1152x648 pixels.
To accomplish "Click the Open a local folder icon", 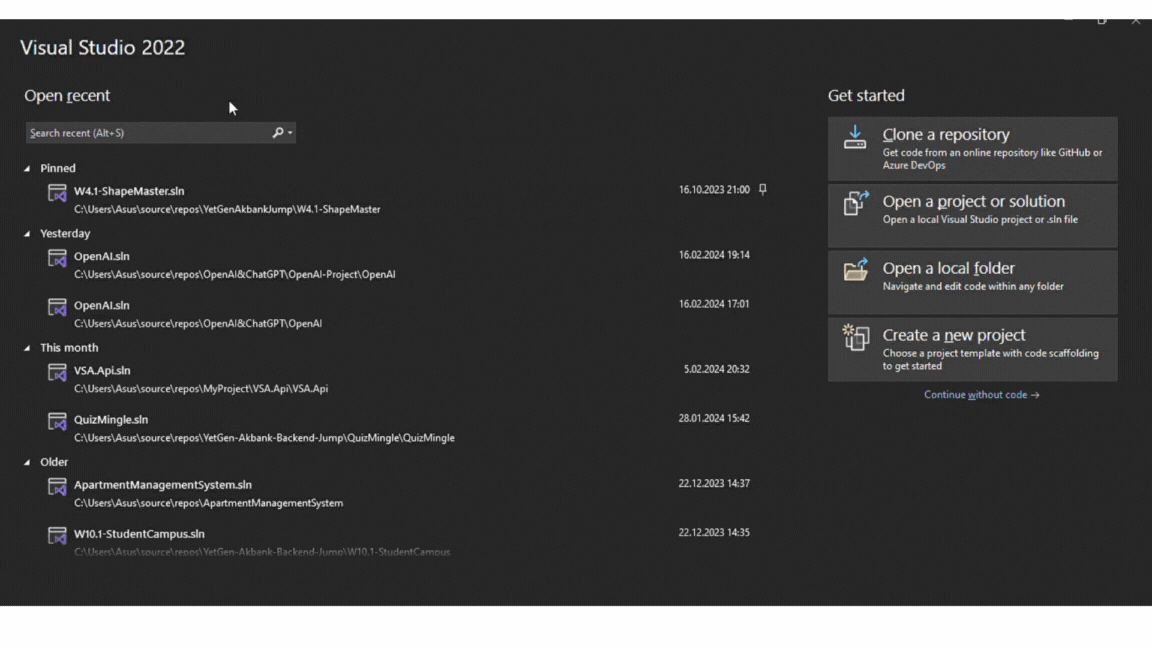I will coord(855,270).
